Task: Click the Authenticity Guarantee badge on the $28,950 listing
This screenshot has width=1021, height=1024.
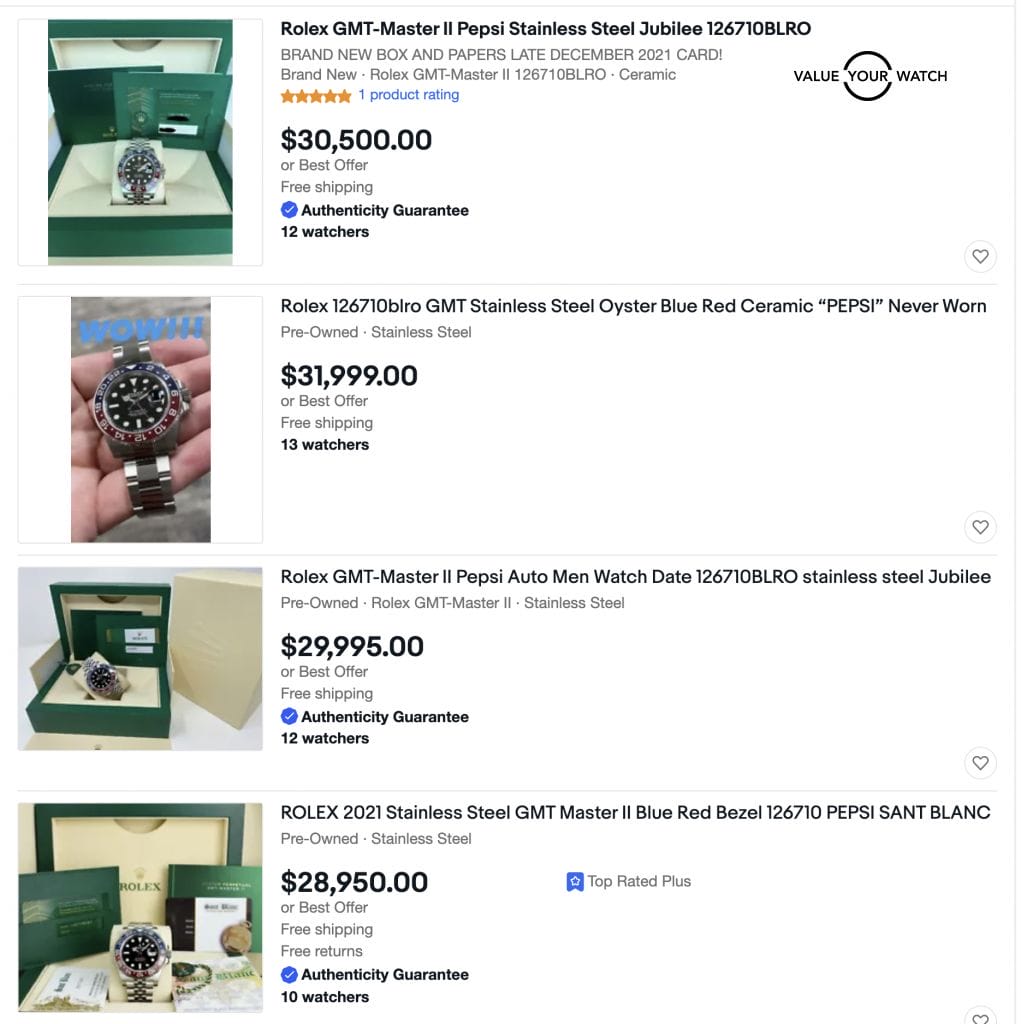Action: 375,974
